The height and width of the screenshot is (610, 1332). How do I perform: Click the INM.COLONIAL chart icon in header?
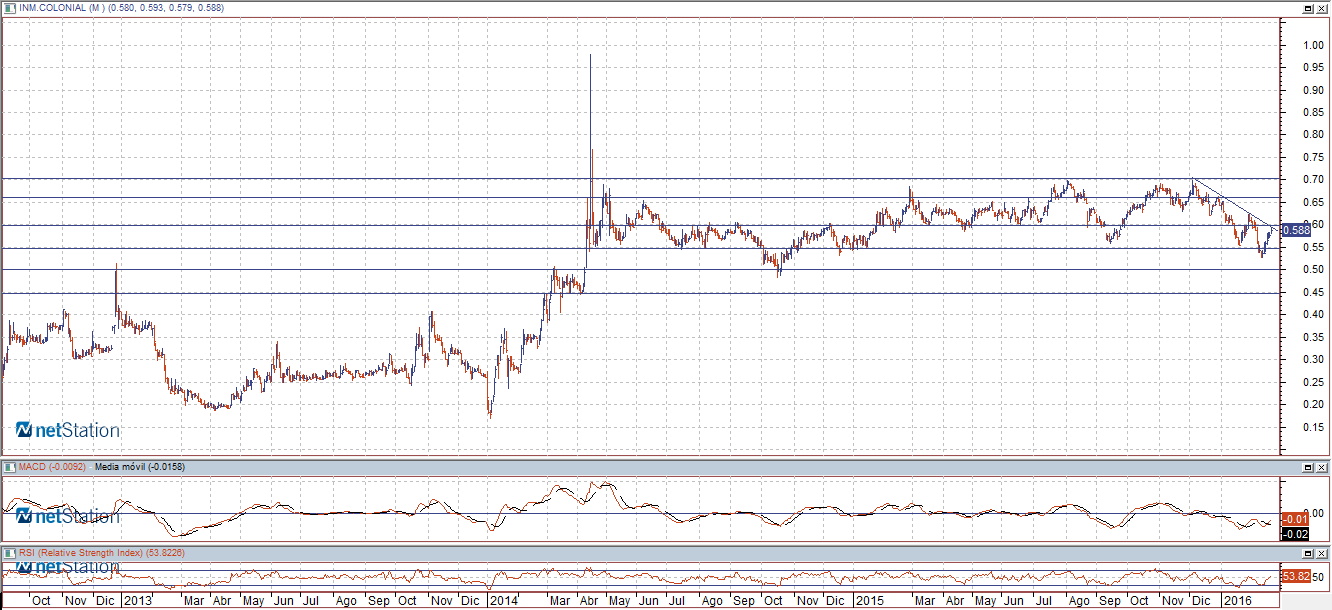click(x=9, y=7)
